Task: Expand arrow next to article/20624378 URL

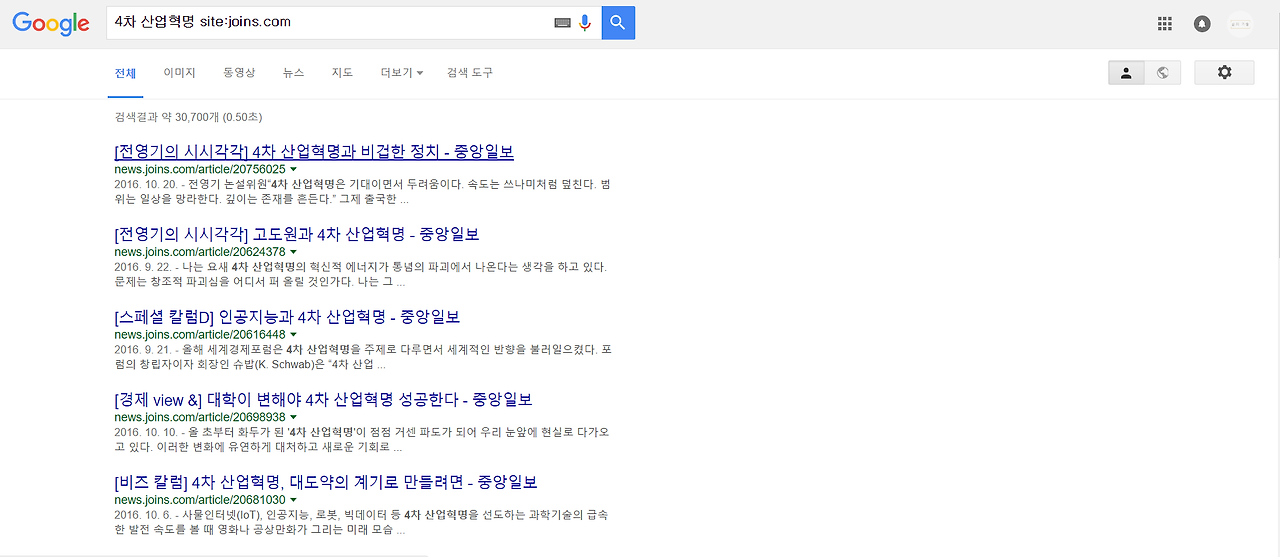Action: [293, 252]
